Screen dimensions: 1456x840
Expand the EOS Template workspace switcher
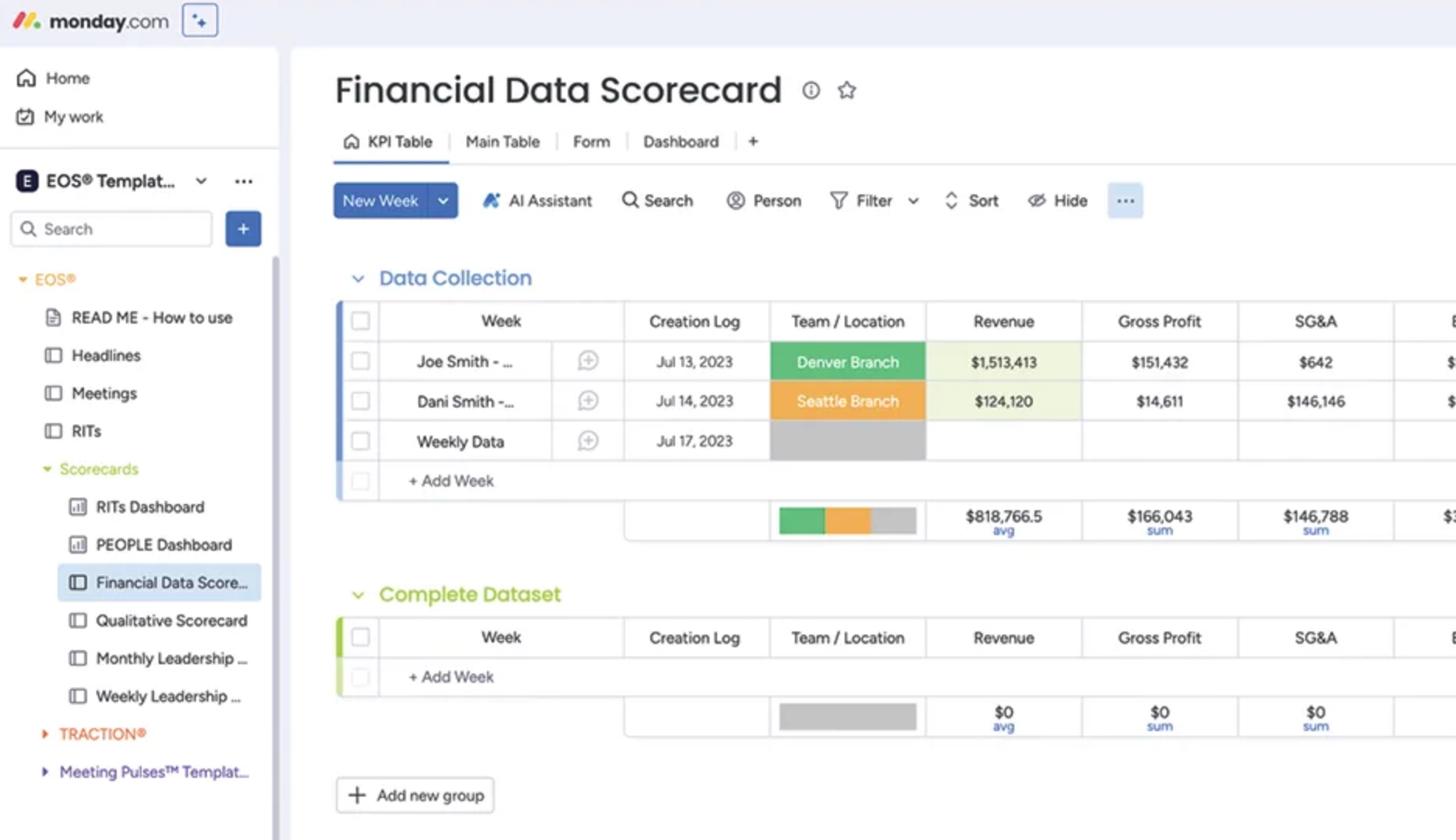[x=201, y=181]
